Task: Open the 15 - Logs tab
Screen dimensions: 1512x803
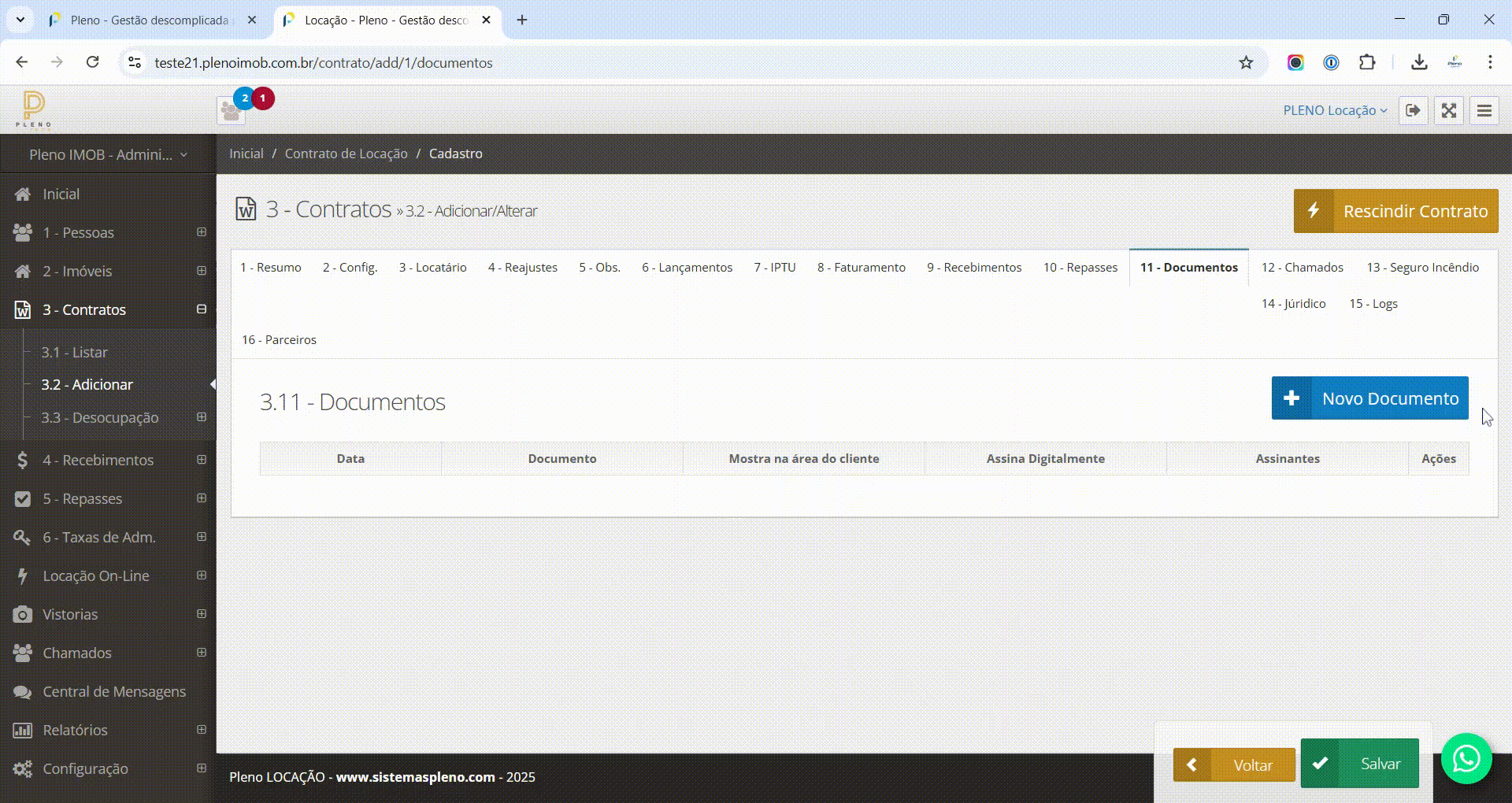Action: click(1373, 304)
